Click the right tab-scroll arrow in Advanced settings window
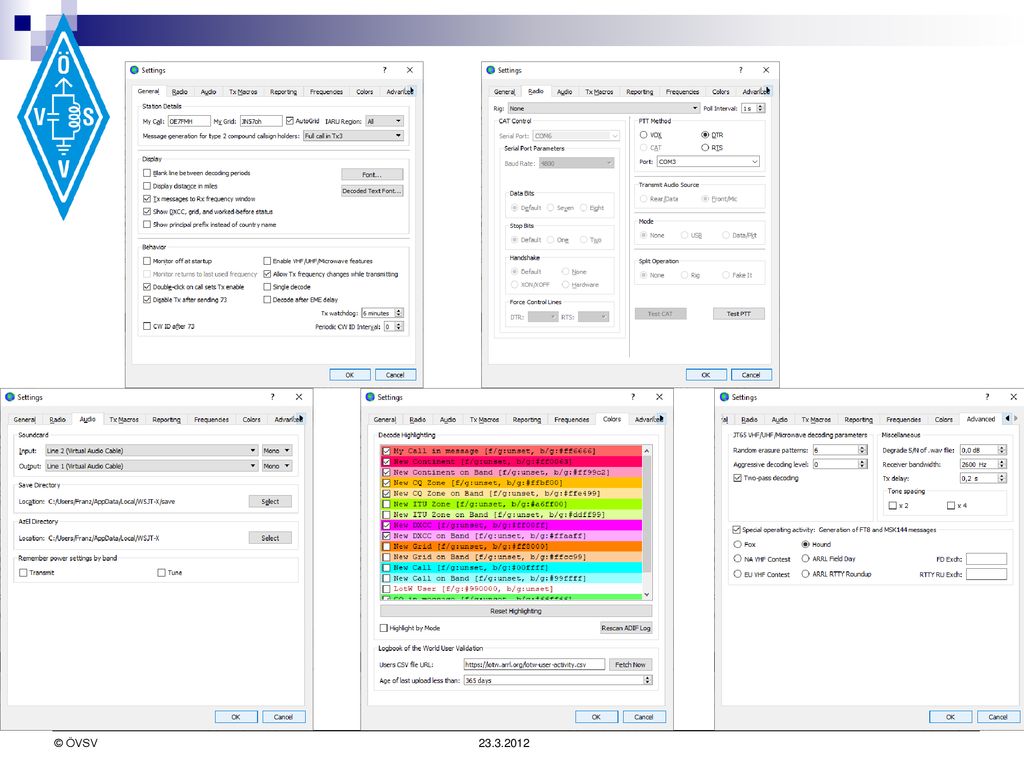 pos(1016,419)
